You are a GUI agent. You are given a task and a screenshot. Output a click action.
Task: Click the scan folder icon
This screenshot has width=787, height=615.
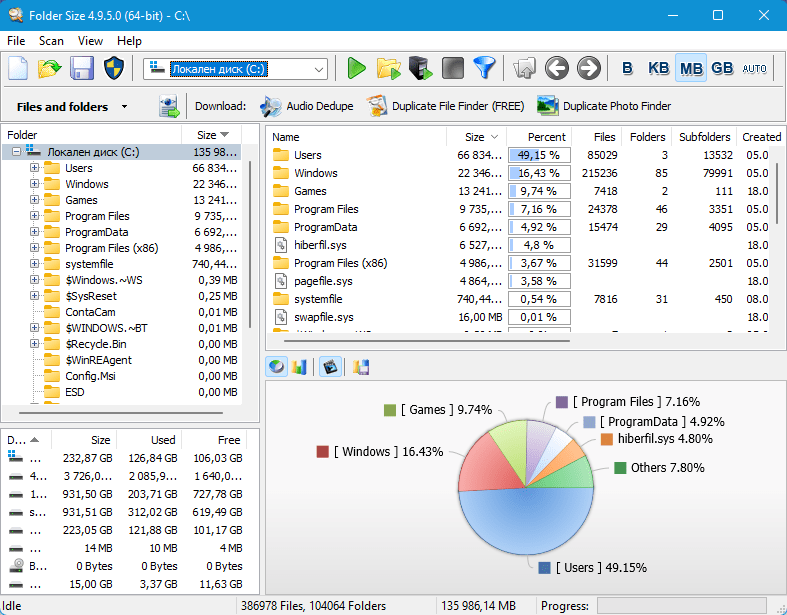point(388,68)
